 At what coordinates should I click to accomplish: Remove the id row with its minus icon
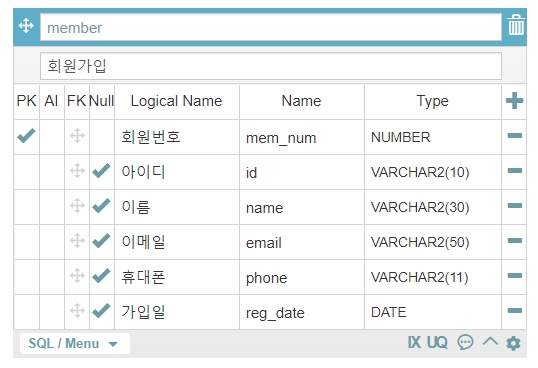coord(515,170)
